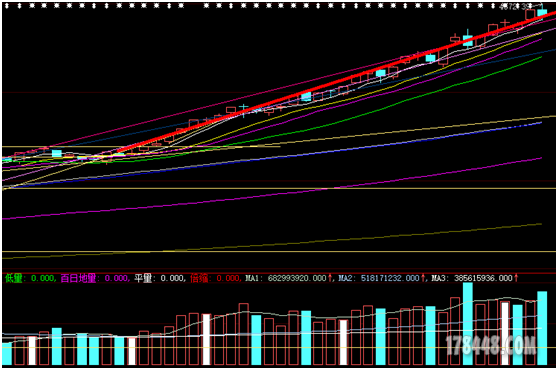
Task: Click the MA1 value 682993920.000
Action: [297, 278]
